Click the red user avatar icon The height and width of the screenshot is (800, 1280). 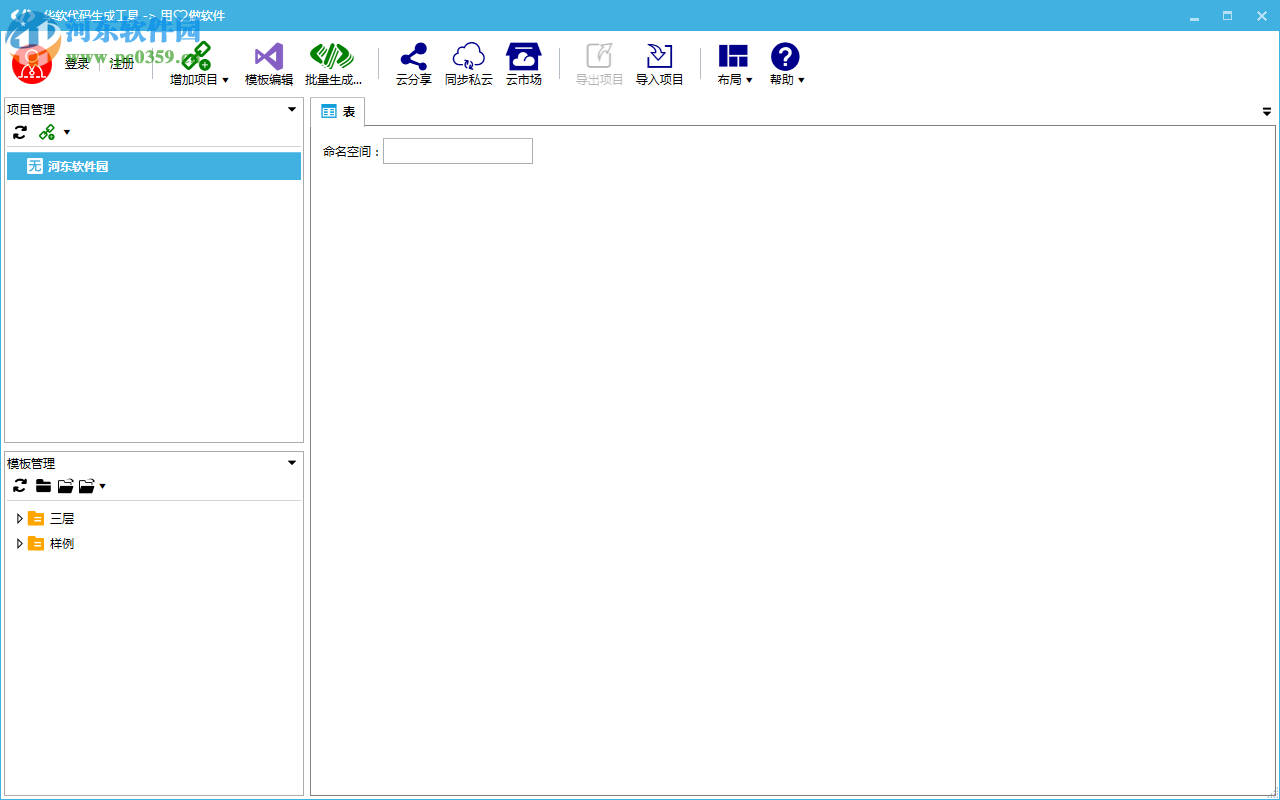coord(32,64)
